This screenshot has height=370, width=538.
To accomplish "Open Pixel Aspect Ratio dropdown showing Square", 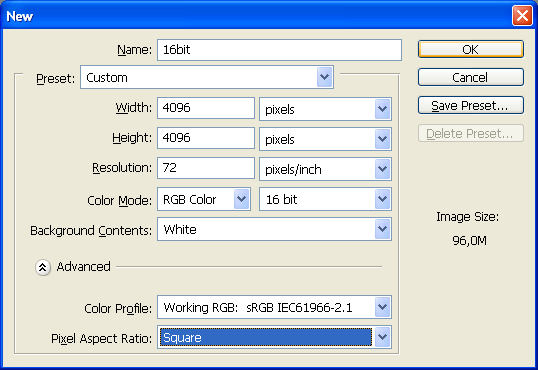I will tap(274, 337).
